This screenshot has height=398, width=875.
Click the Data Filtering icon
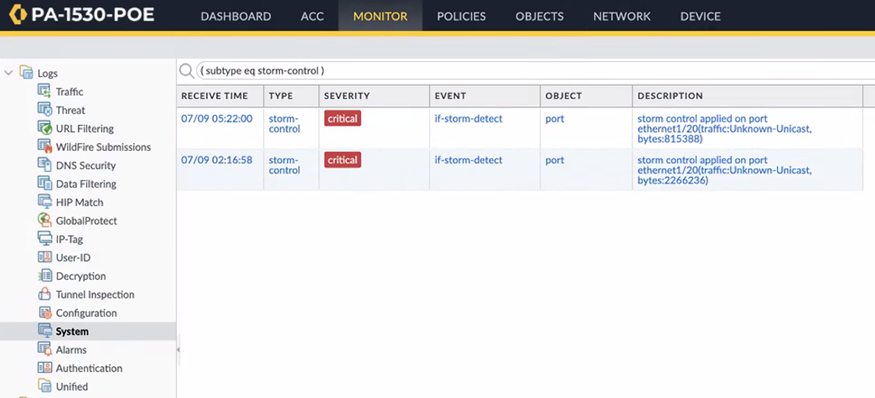coord(45,183)
